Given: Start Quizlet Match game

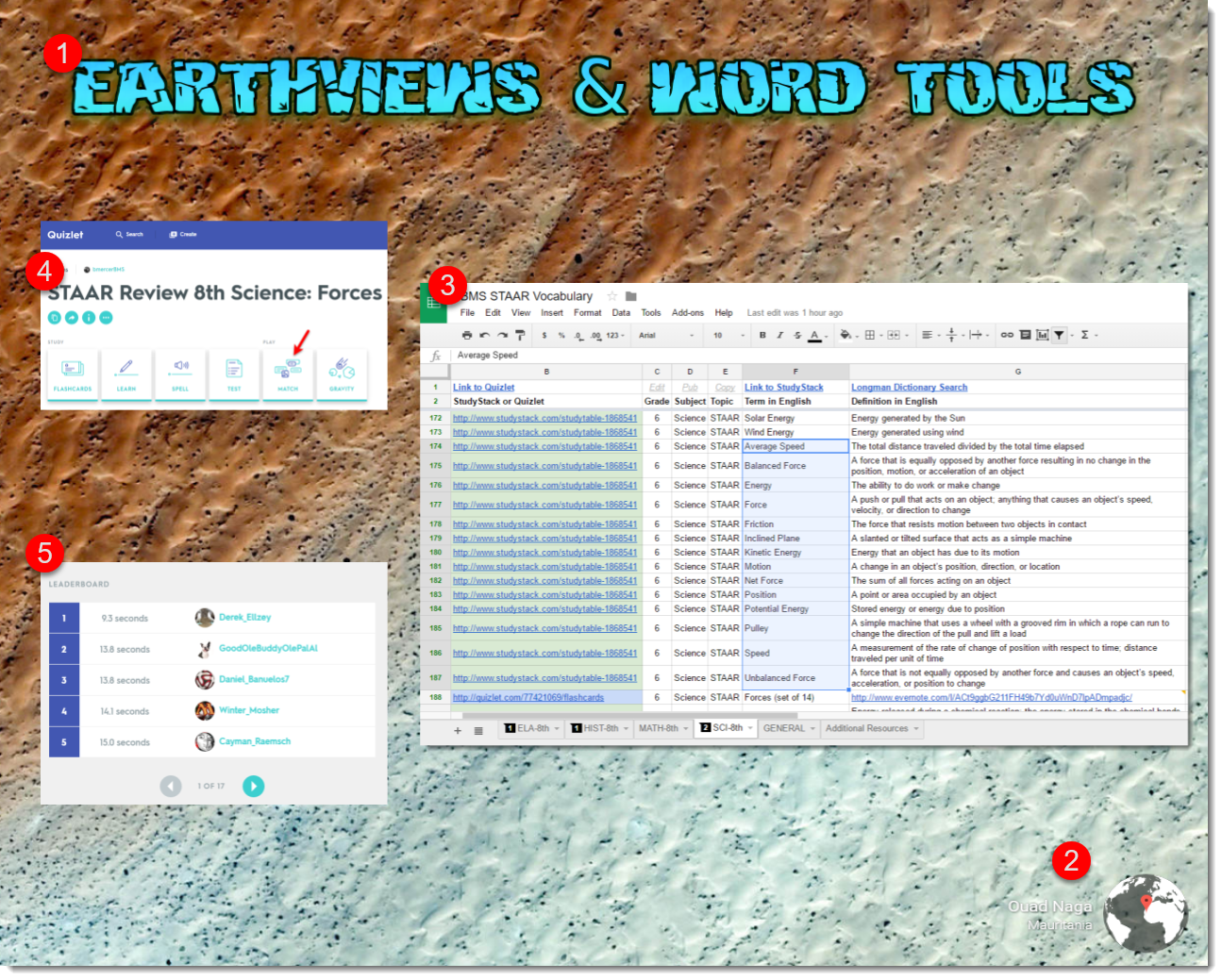Looking at the screenshot, I should (x=288, y=374).
